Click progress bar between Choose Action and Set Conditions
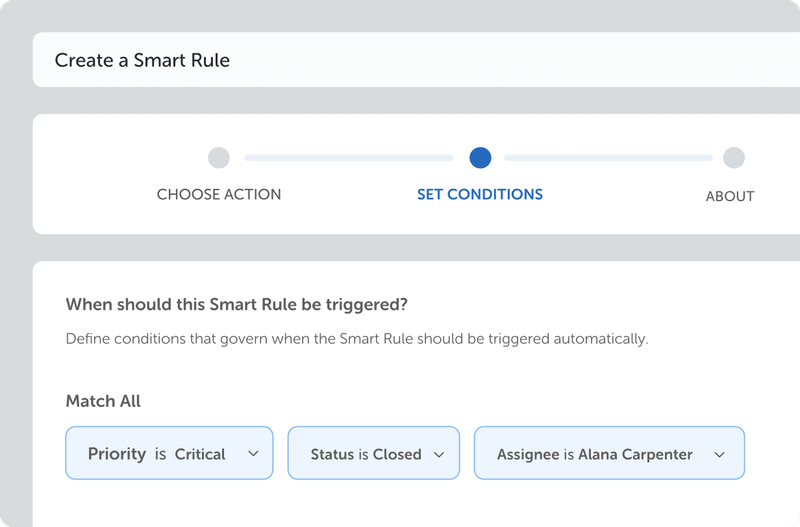 348,158
